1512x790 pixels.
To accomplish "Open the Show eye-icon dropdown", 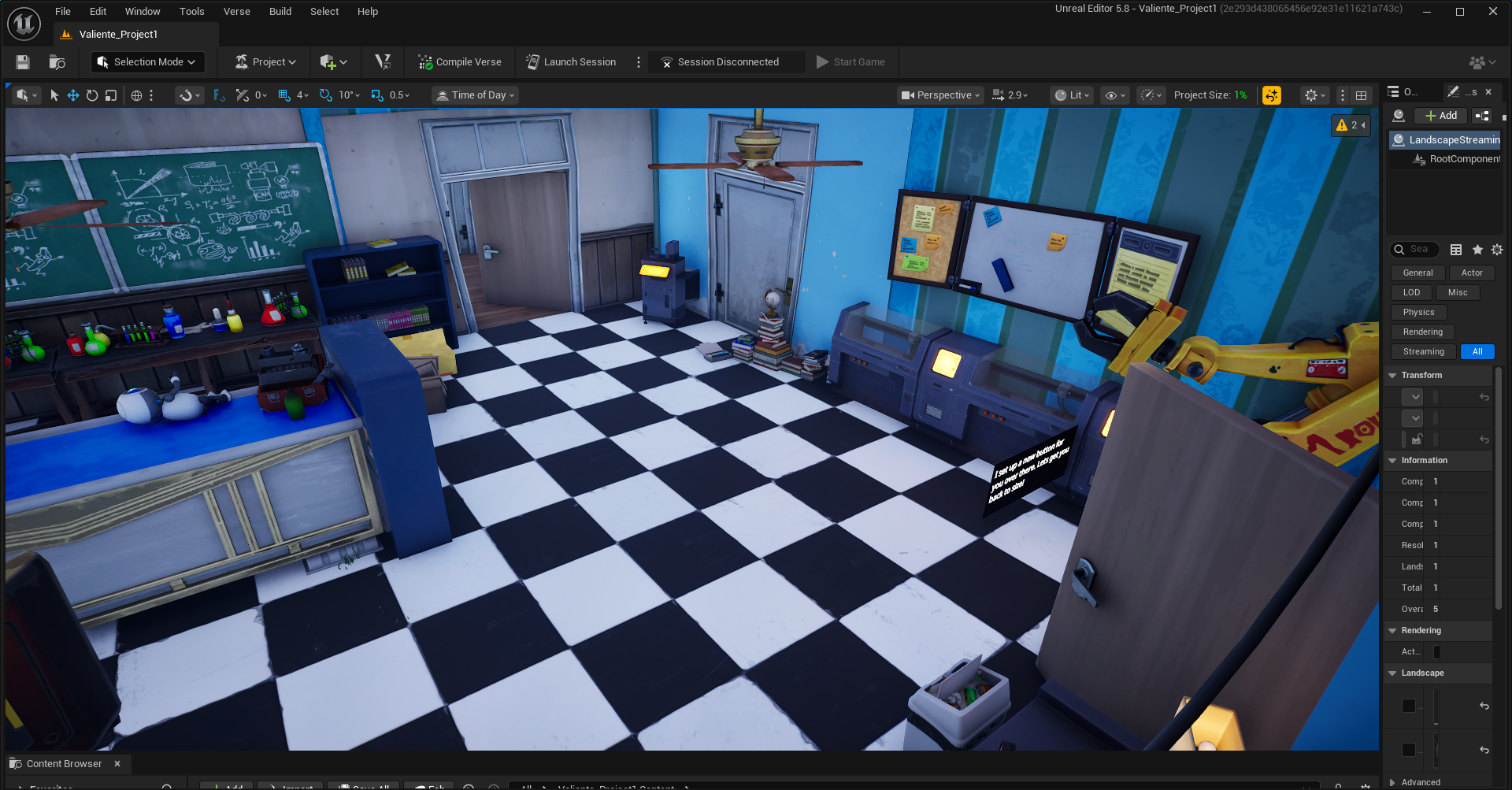I will [1115, 95].
